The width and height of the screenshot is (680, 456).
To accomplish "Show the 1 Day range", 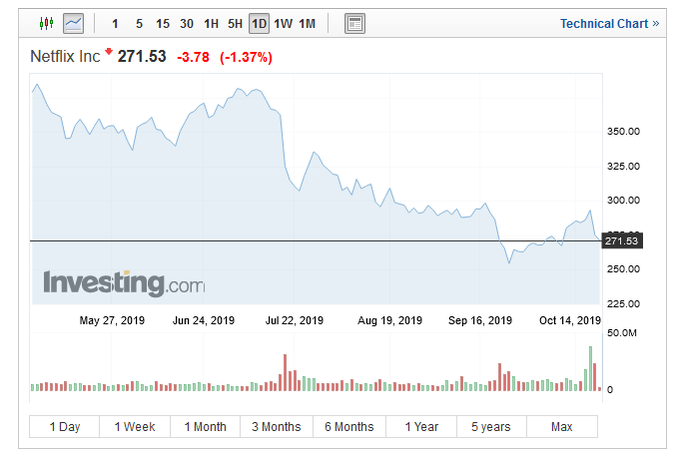I will [65, 426].
